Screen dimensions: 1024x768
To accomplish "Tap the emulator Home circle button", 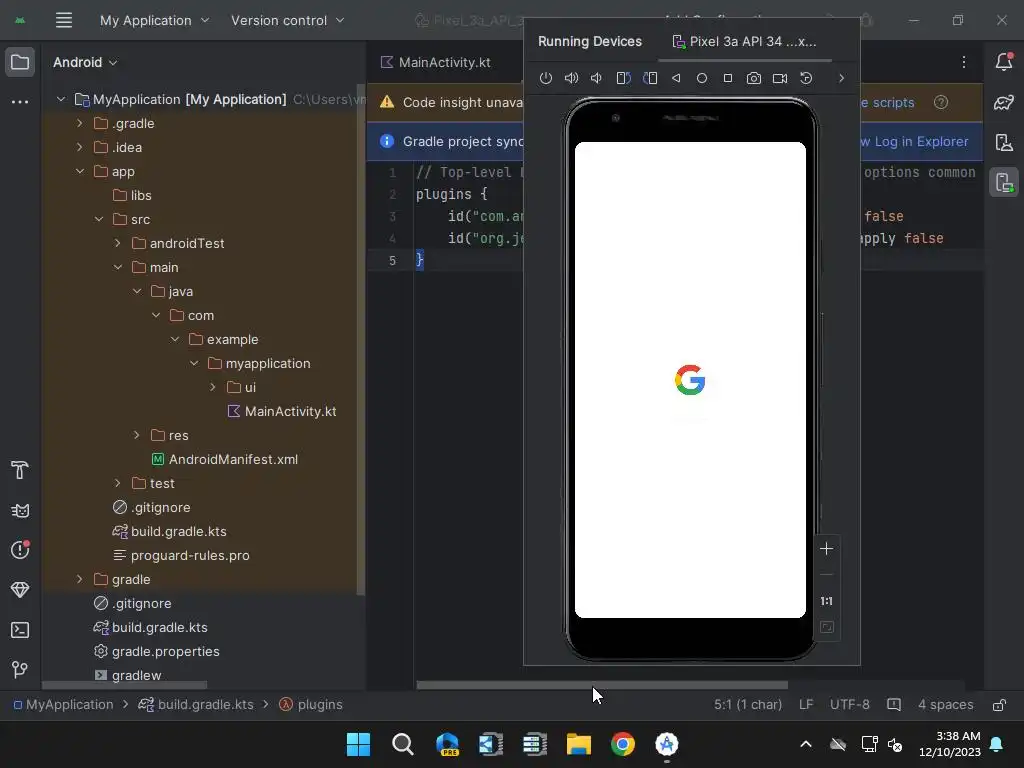I will click(x=702, y=78).
